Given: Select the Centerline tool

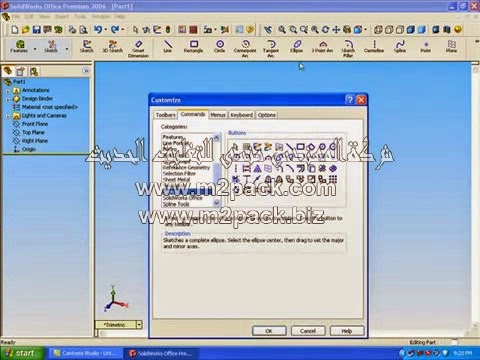Looking at the screenshot, I should click(x=374, y=46).
